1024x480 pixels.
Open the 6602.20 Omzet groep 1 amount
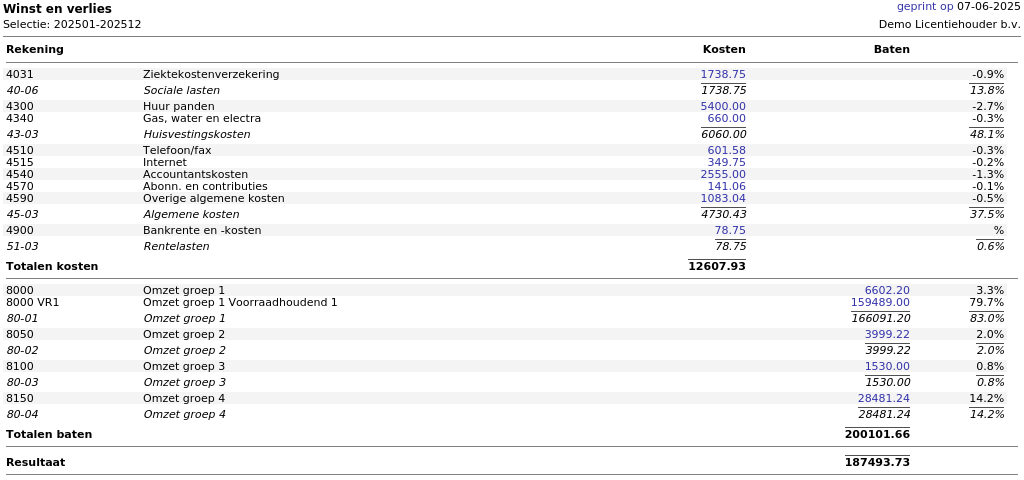click(887, 290)
